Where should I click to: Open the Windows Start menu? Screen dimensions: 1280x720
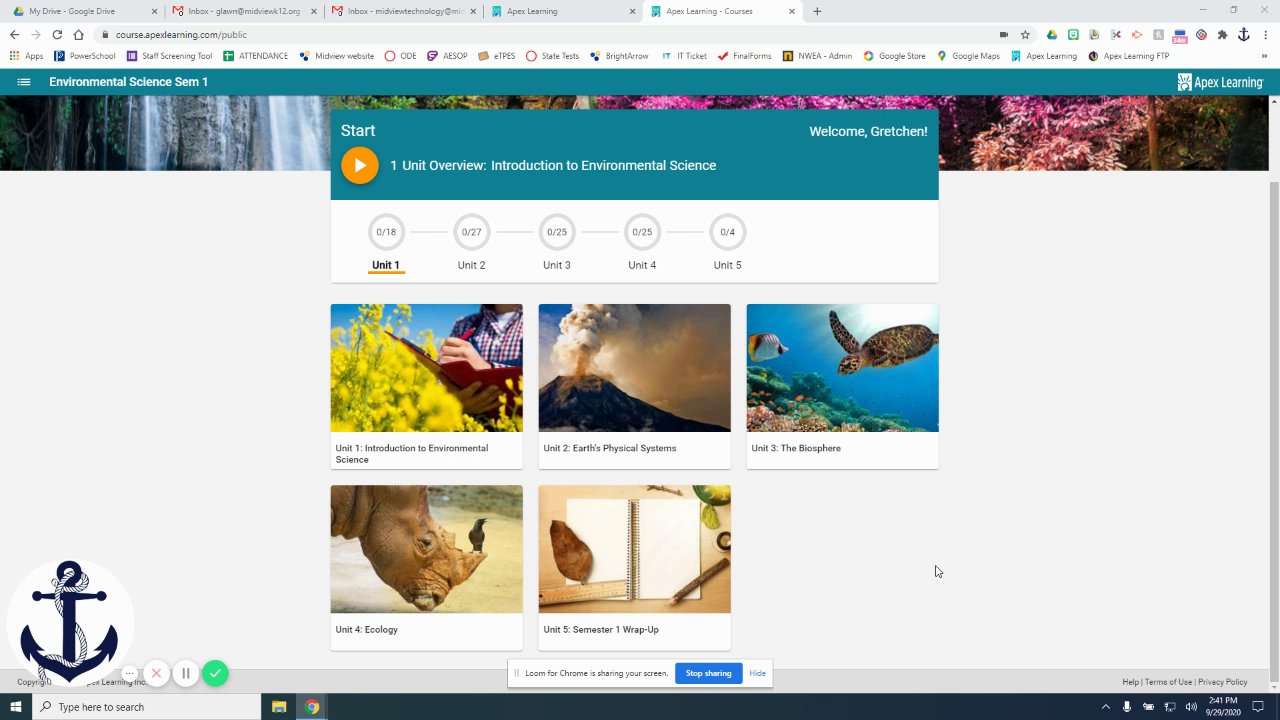pos(15,707)
